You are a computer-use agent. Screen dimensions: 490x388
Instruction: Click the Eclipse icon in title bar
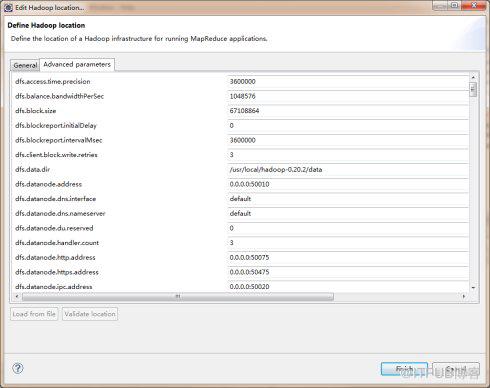pos(8,7)
